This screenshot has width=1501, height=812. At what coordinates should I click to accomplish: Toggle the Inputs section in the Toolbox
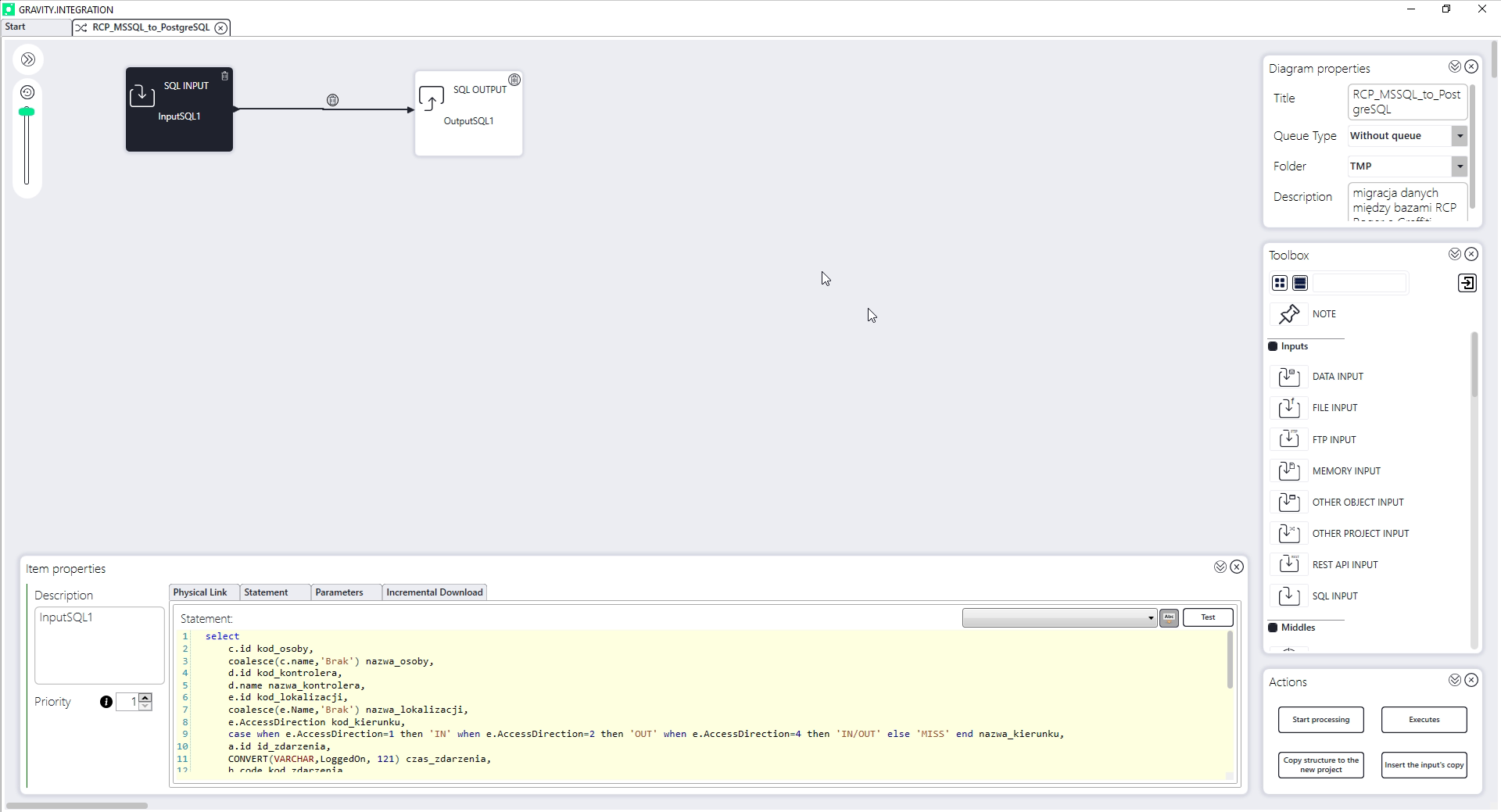pos(1273,346)
